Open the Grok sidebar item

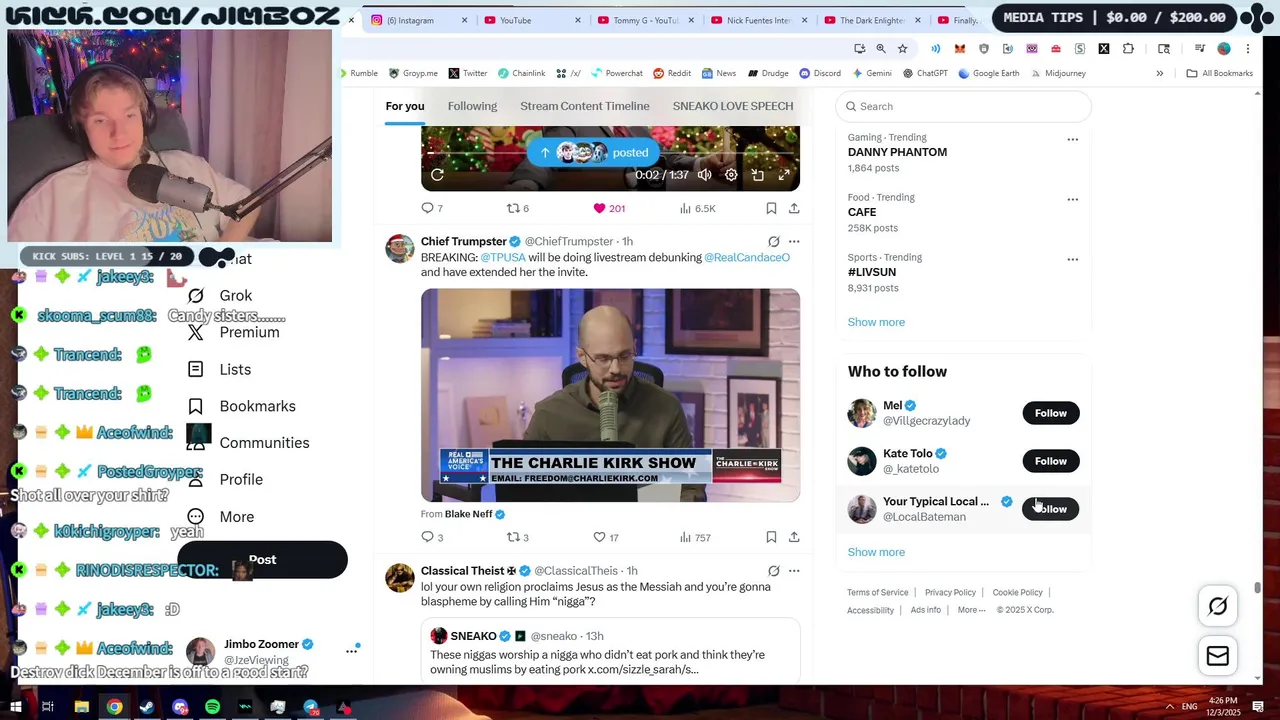221,295
